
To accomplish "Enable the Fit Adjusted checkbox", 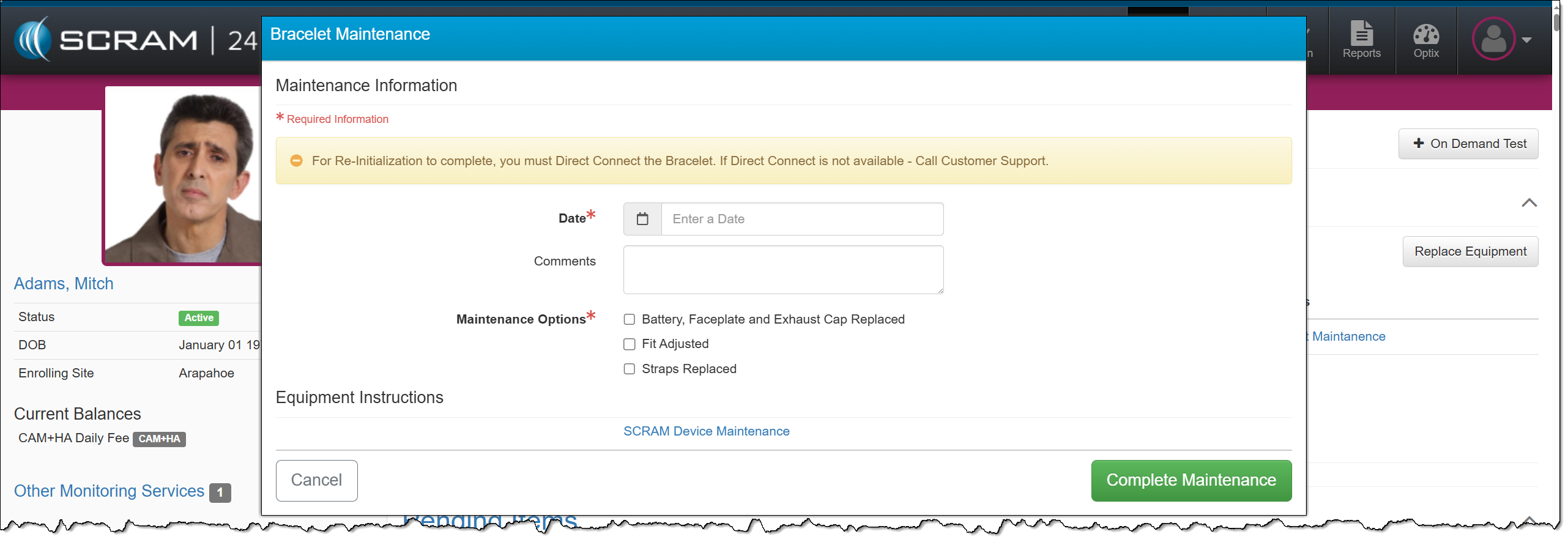I will coord(629,344).
